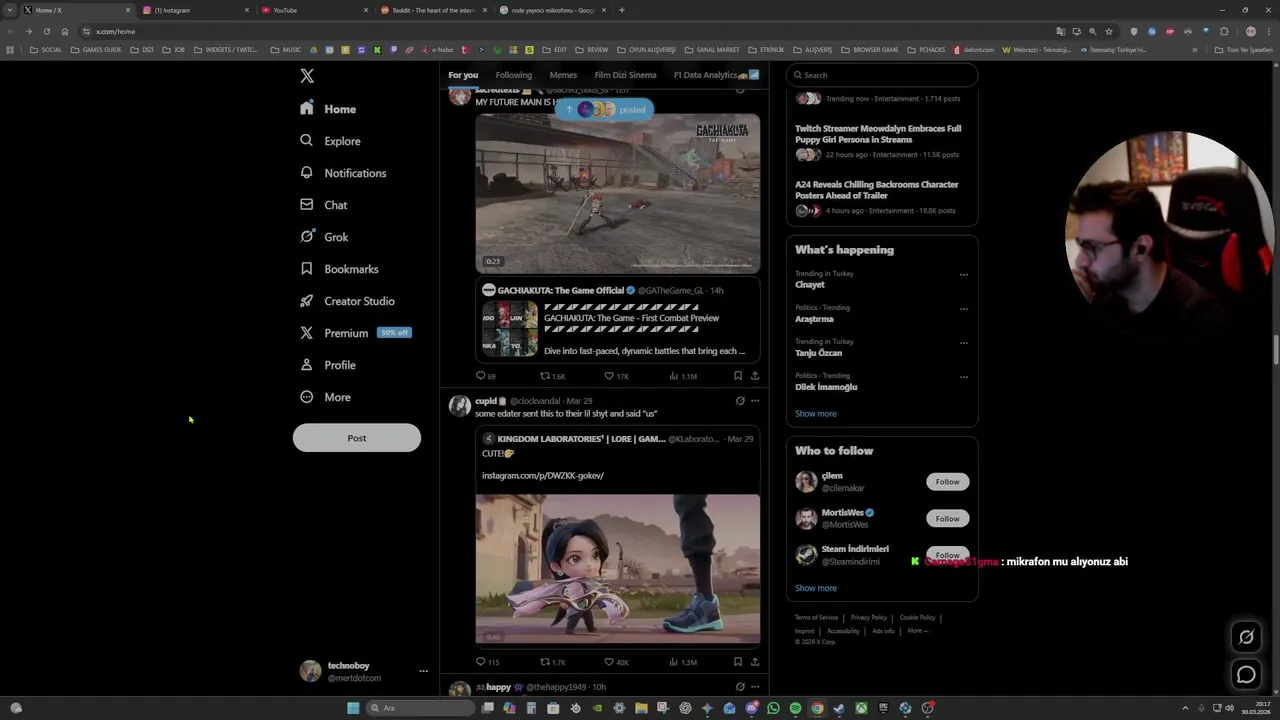Switch to the Film Dizi Sinema tab
Image resolution: width=1280 pixels, height=720 pixels.
[x=625, y=75]
